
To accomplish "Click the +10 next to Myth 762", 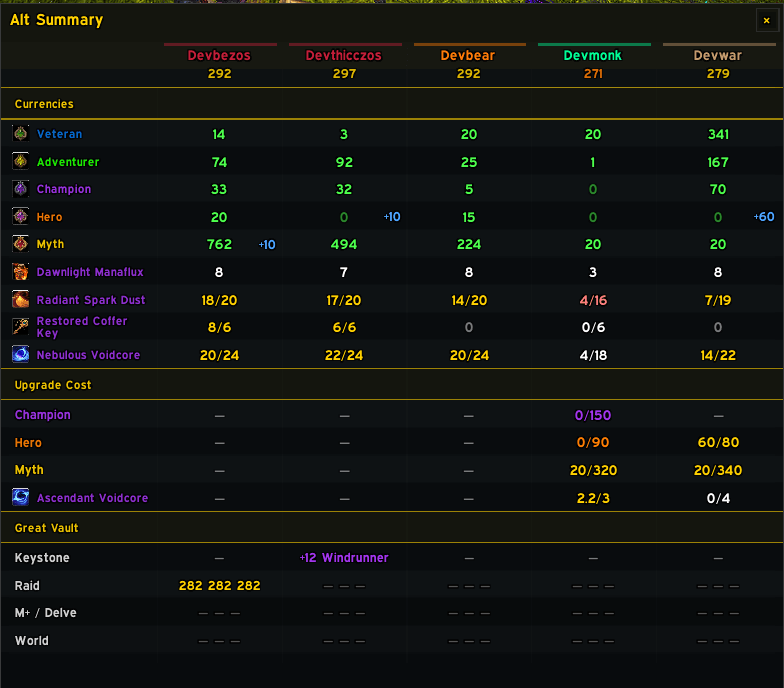I will (x=267, y=244).
